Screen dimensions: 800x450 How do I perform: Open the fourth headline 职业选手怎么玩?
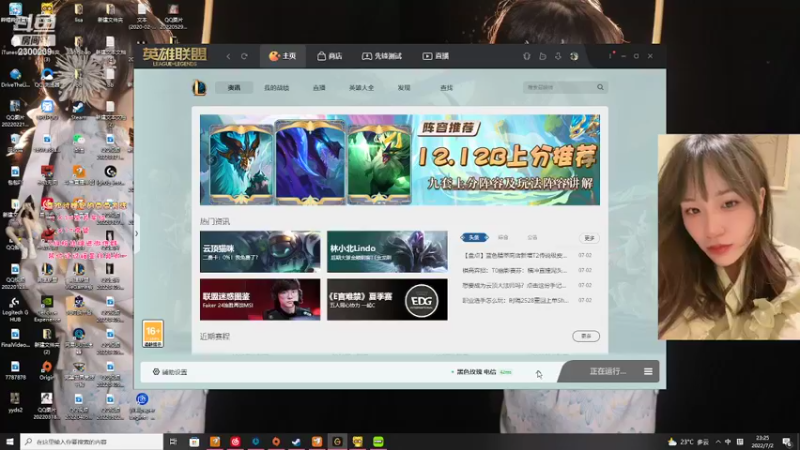pyautogui.click(x=515, y=301)
